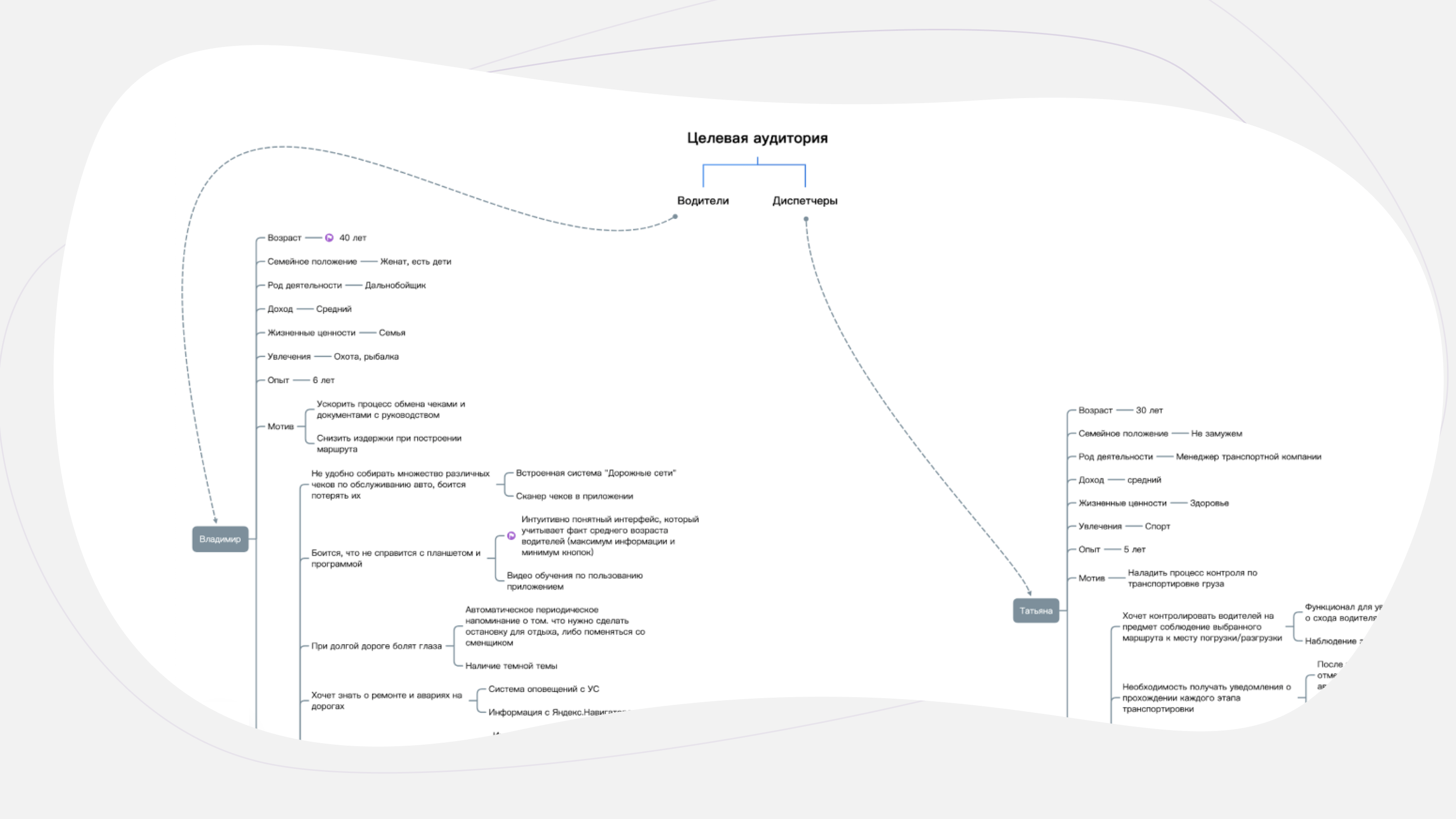1456x819 pixels.
Task: Select Владимир's Мотив node
Action: (x=281, y=427)
